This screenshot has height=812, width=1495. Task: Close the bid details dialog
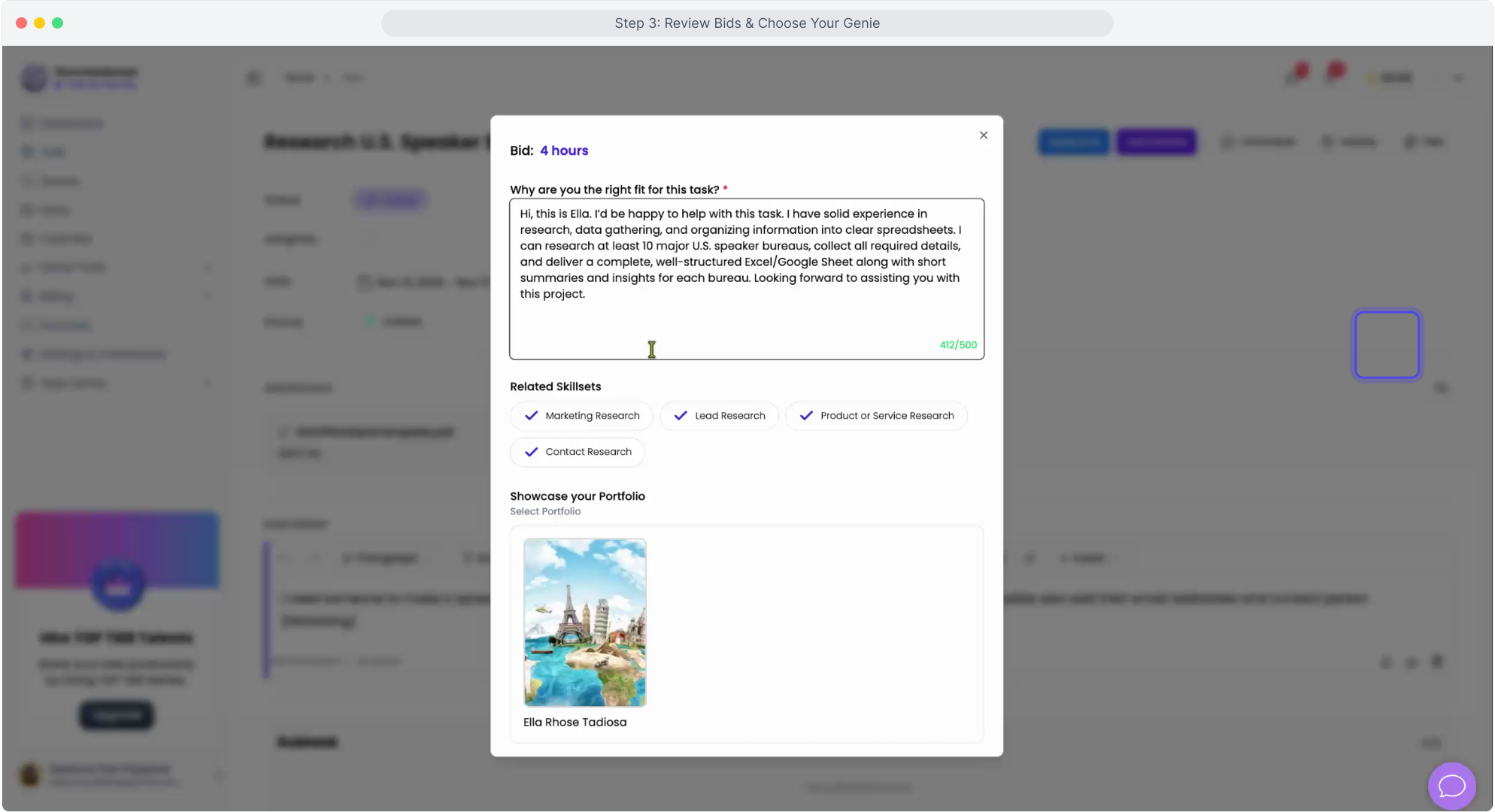click(983, 135)
